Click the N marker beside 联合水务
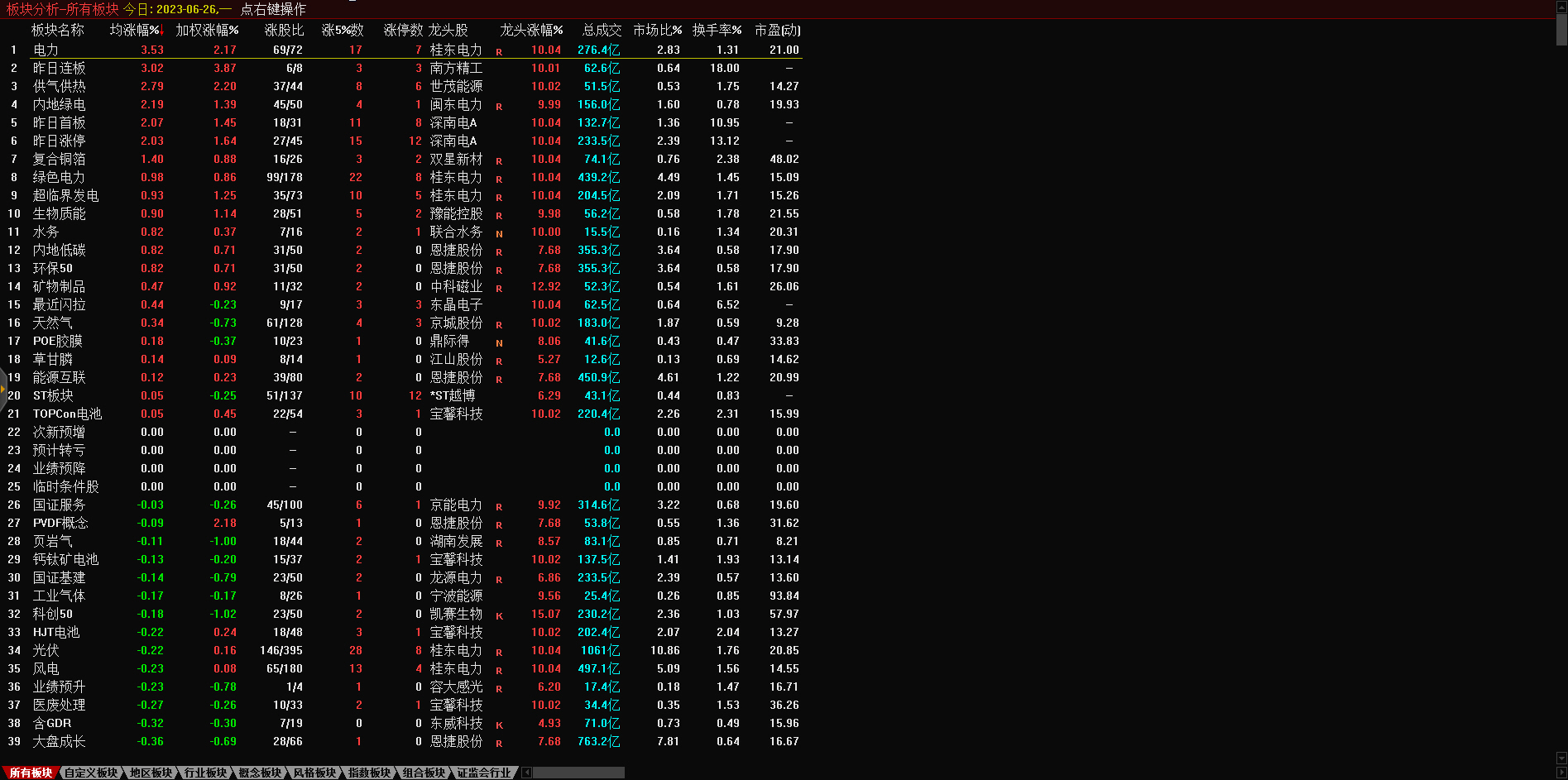1568x780 pixels. [499, 233]
